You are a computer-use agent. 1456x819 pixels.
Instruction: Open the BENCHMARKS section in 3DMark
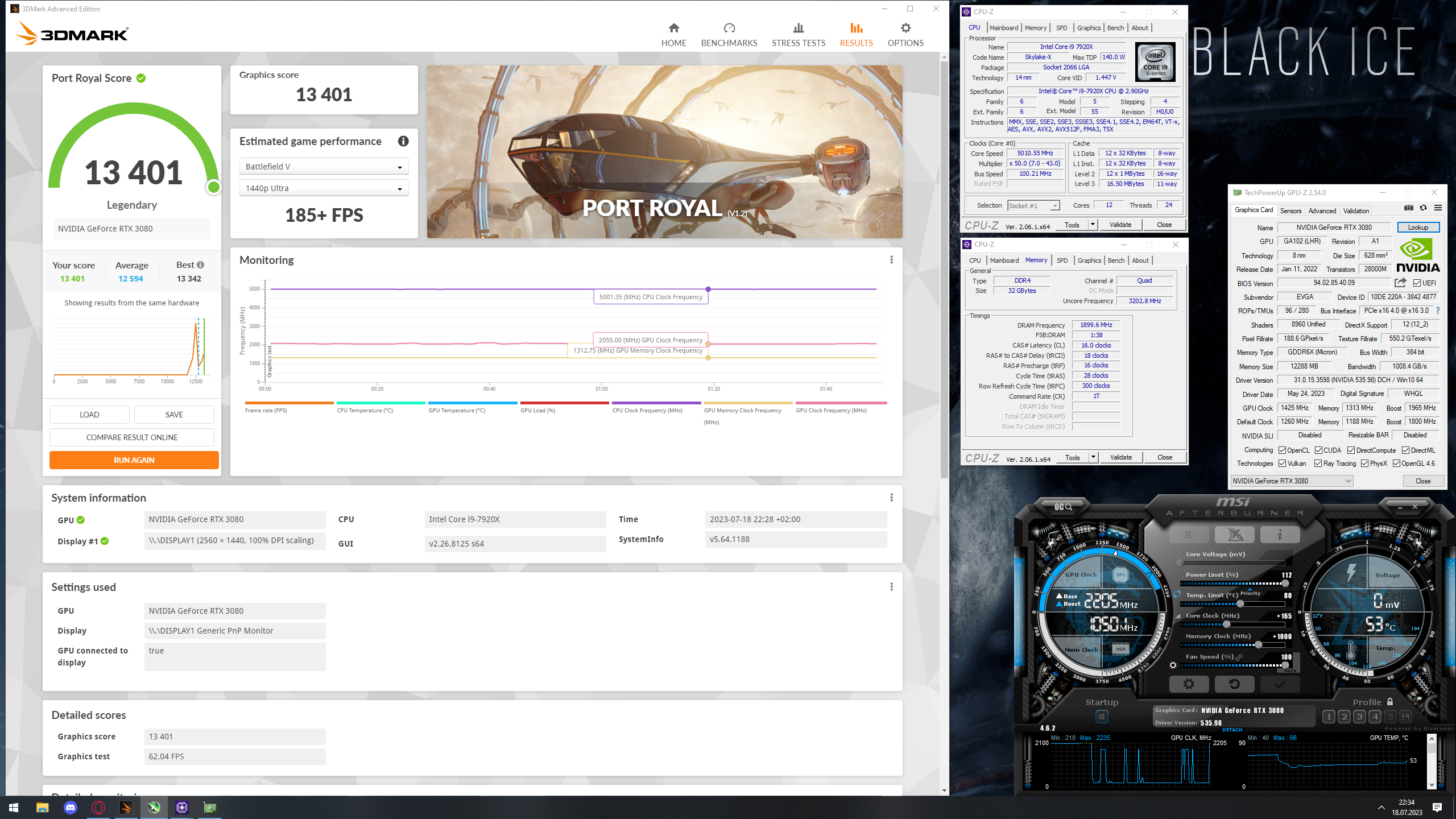(729, 35)
